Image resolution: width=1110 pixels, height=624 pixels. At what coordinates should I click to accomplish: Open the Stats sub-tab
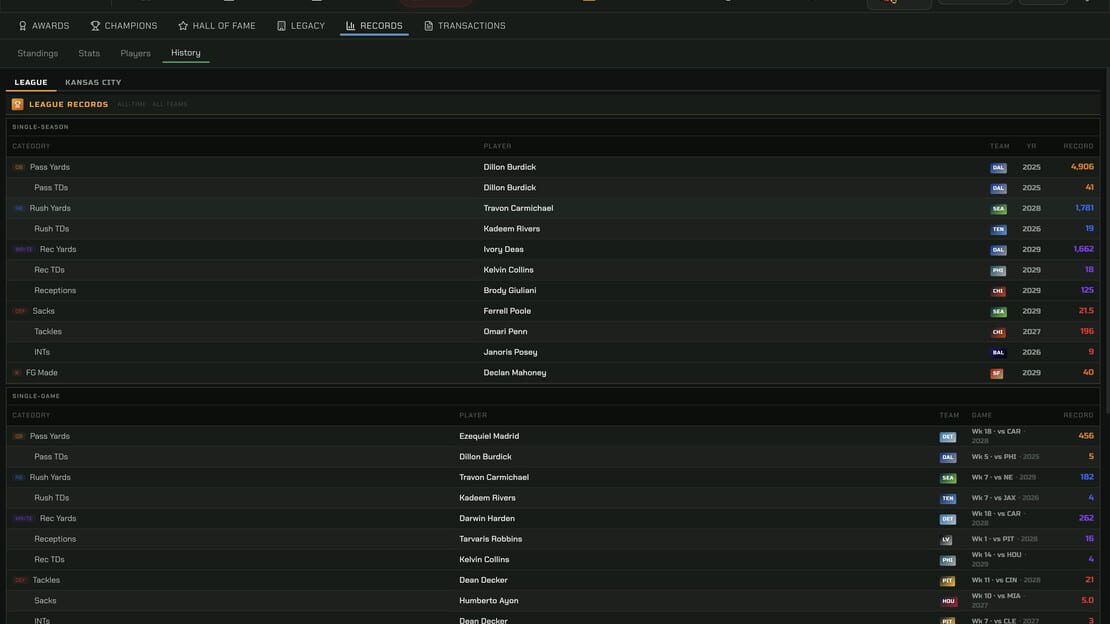click(x=89, y=53)
